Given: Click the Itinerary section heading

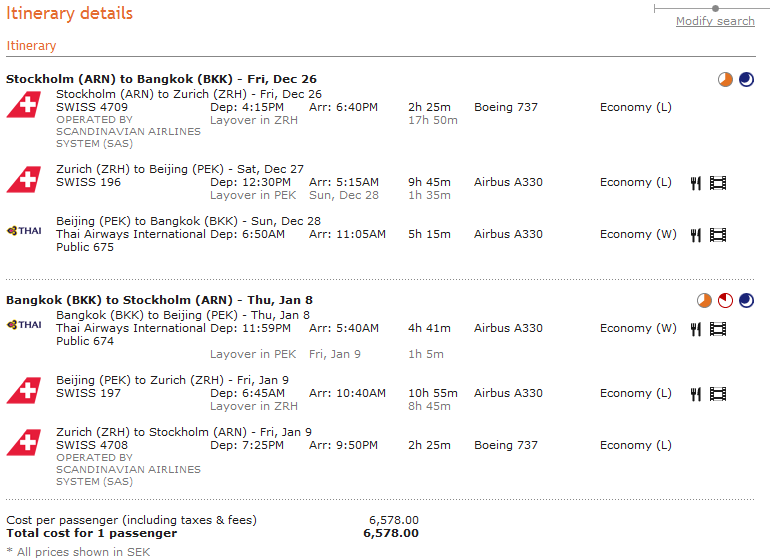Looking at the screenshot, I should pos(31,45).
